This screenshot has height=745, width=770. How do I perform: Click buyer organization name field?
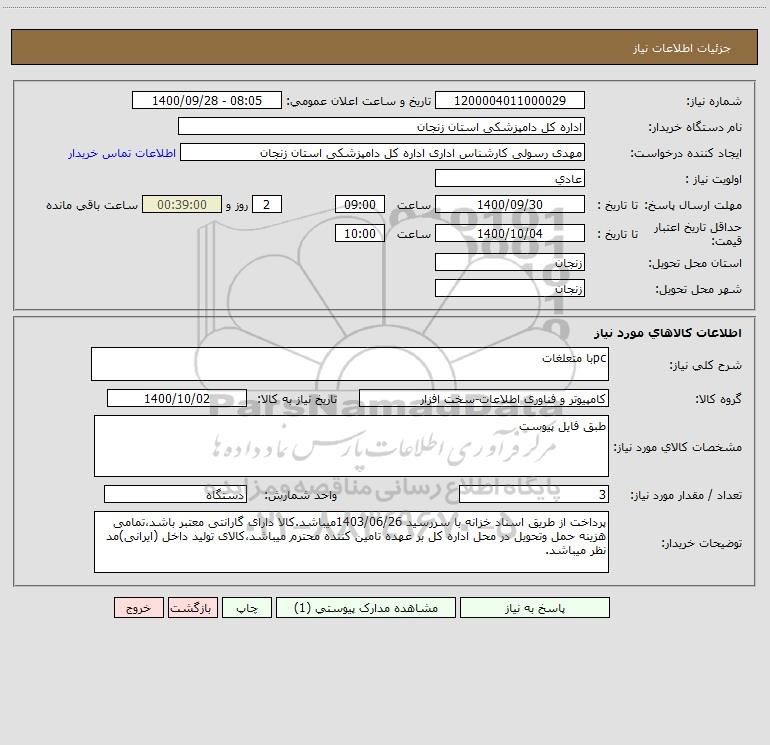(x=381, y=126)
